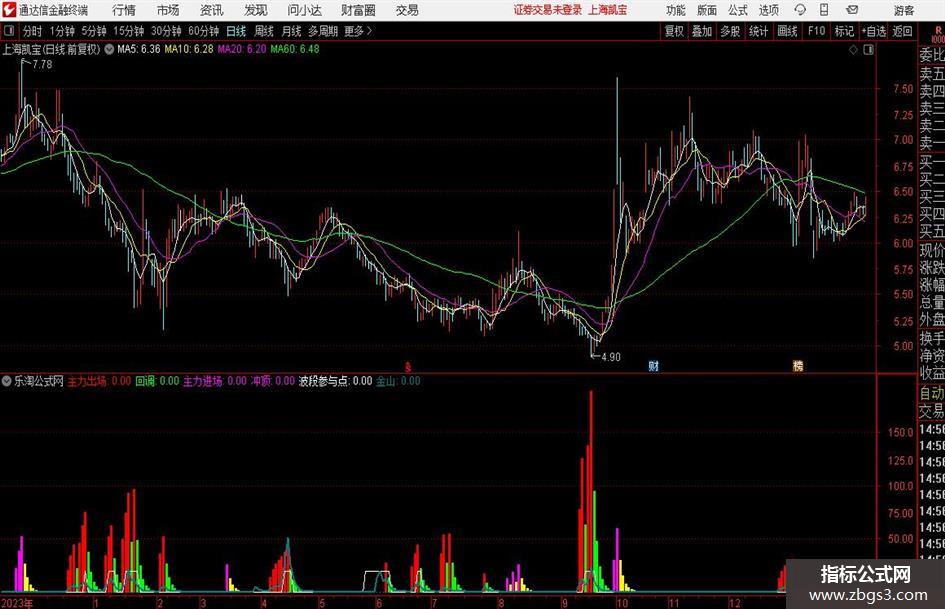Click the MA10: 6.28 indicator label
Screen dimensions: 945x609
pyautogui.click(x=189, y=49)
